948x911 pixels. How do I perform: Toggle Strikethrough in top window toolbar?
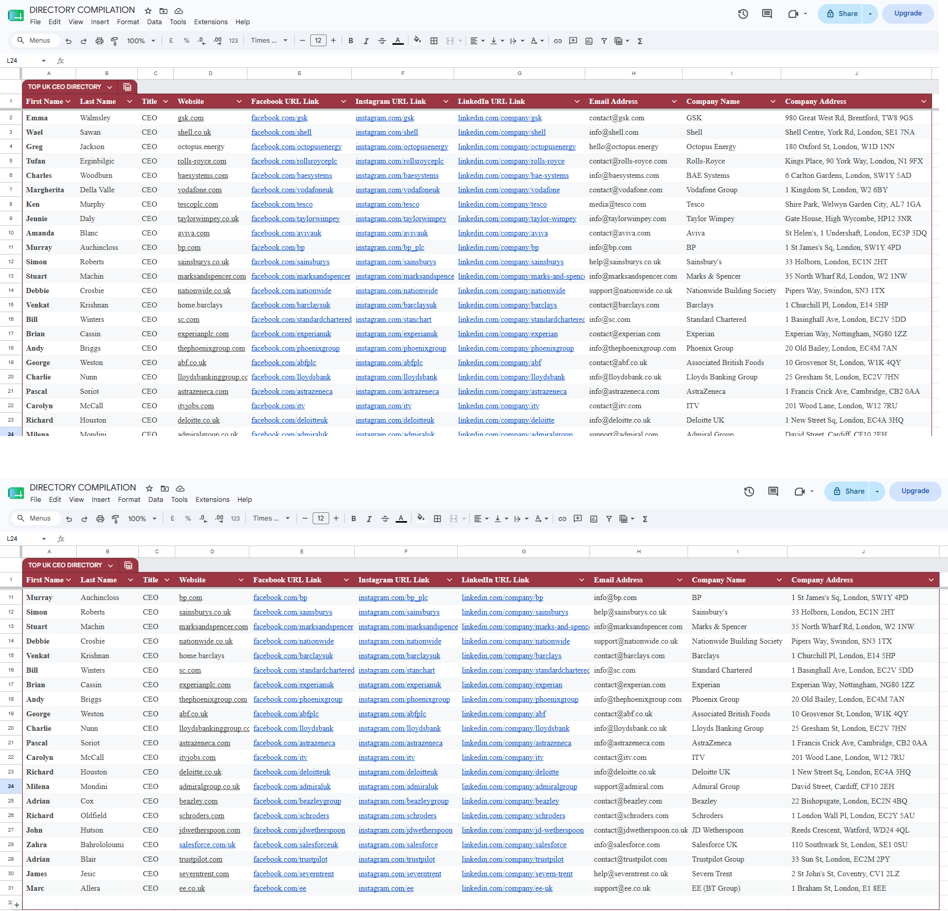coord(381,41)
